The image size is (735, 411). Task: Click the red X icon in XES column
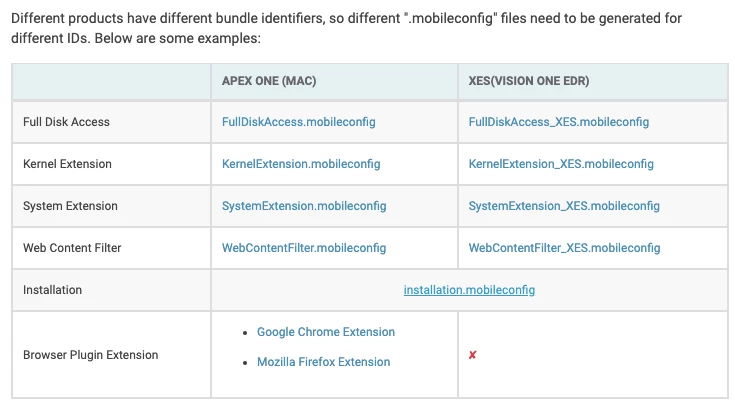click(x=472, y=355)
